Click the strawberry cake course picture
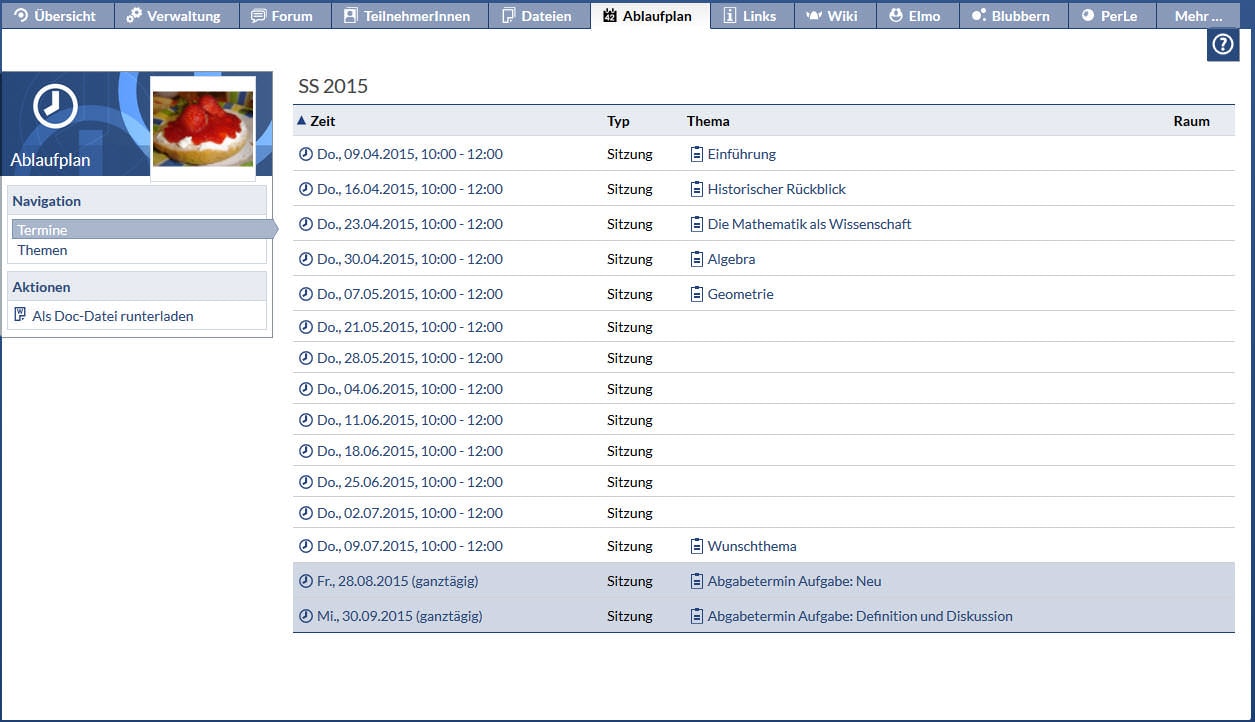Image resolution: width=1255 pixels, height=722 pixels. (x=202, y=128)
